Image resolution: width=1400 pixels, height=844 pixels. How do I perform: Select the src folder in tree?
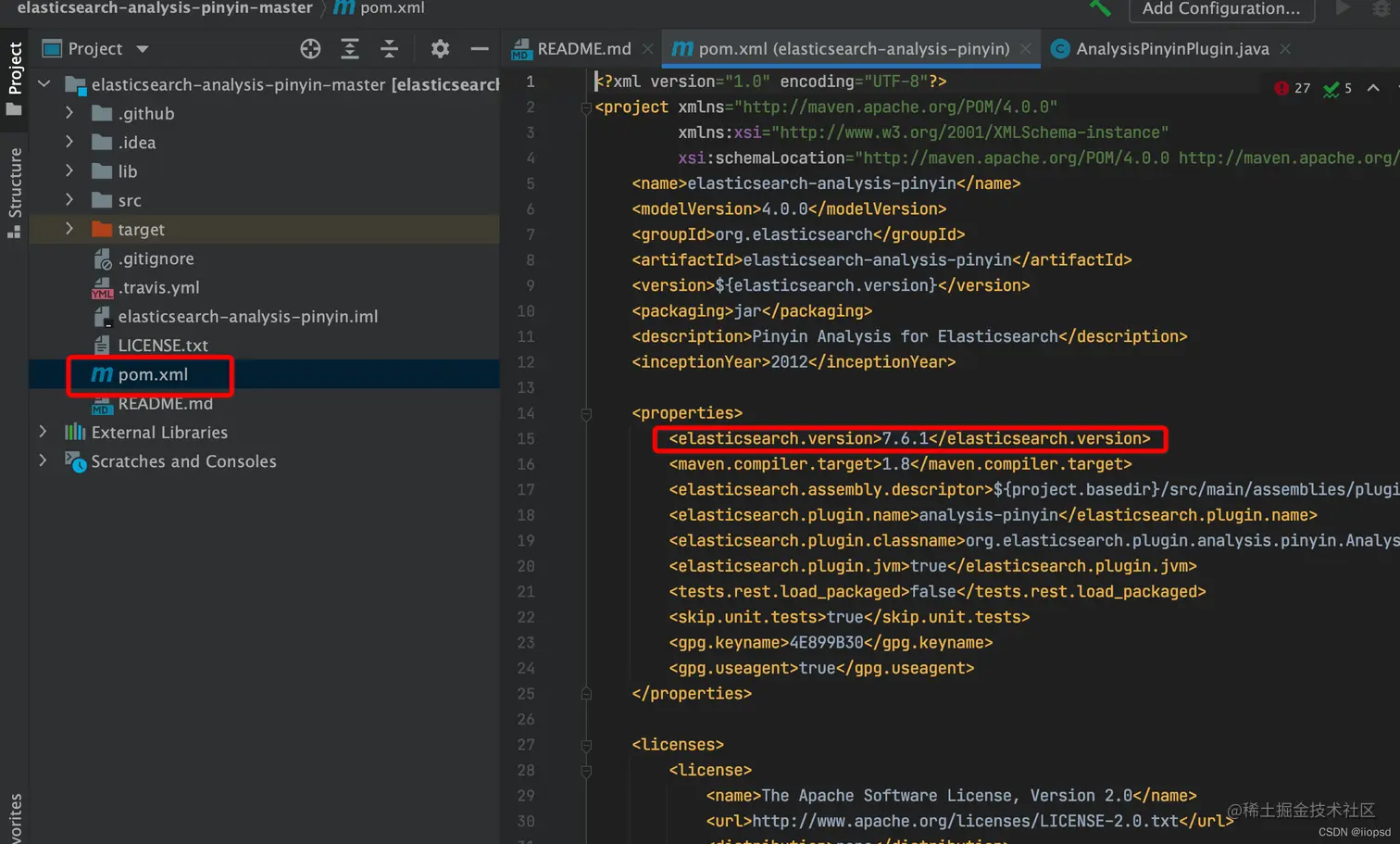point(129,200)
